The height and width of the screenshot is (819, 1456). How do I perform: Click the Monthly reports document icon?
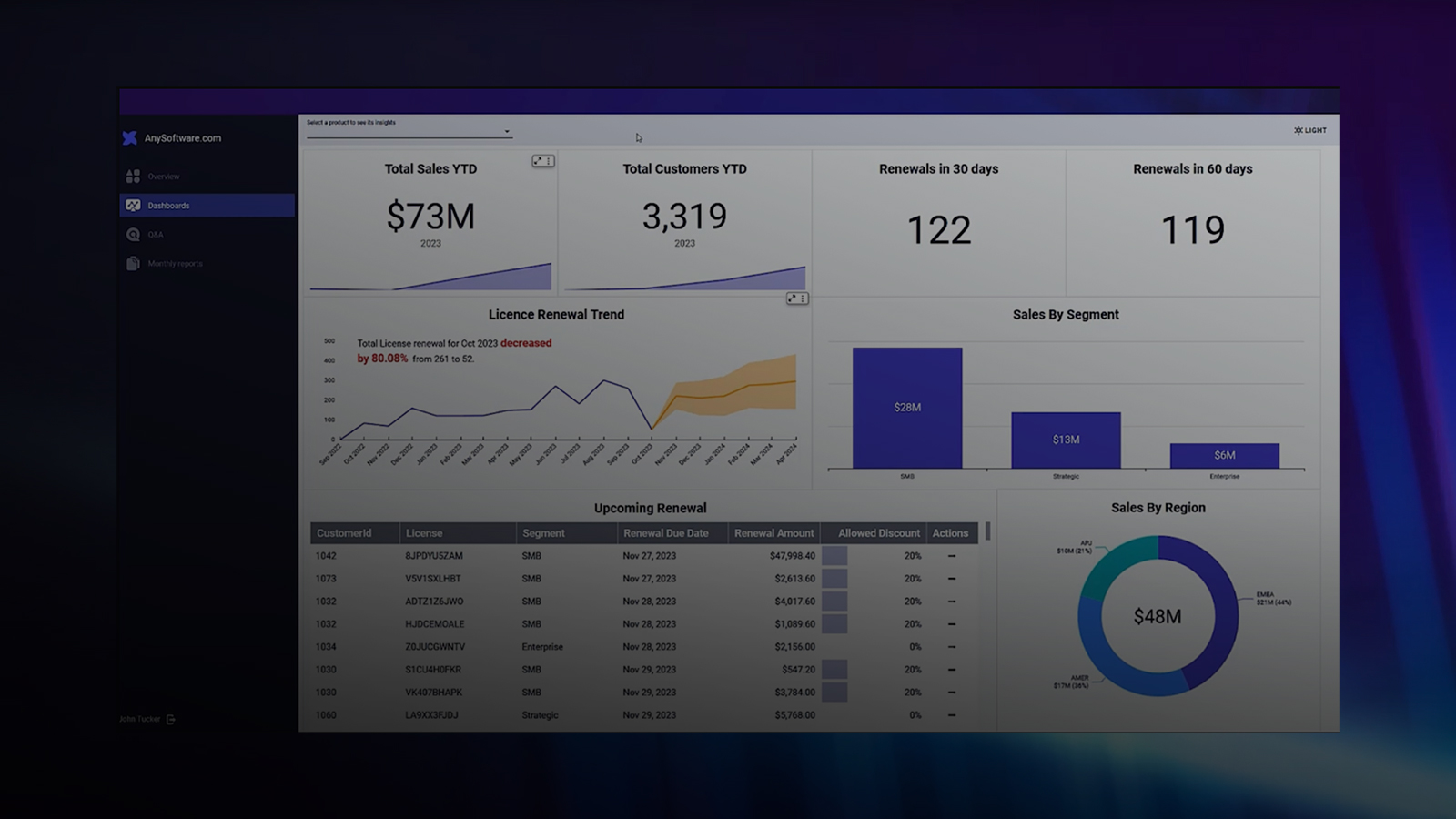pyautogui.click(x=133, y=264)
